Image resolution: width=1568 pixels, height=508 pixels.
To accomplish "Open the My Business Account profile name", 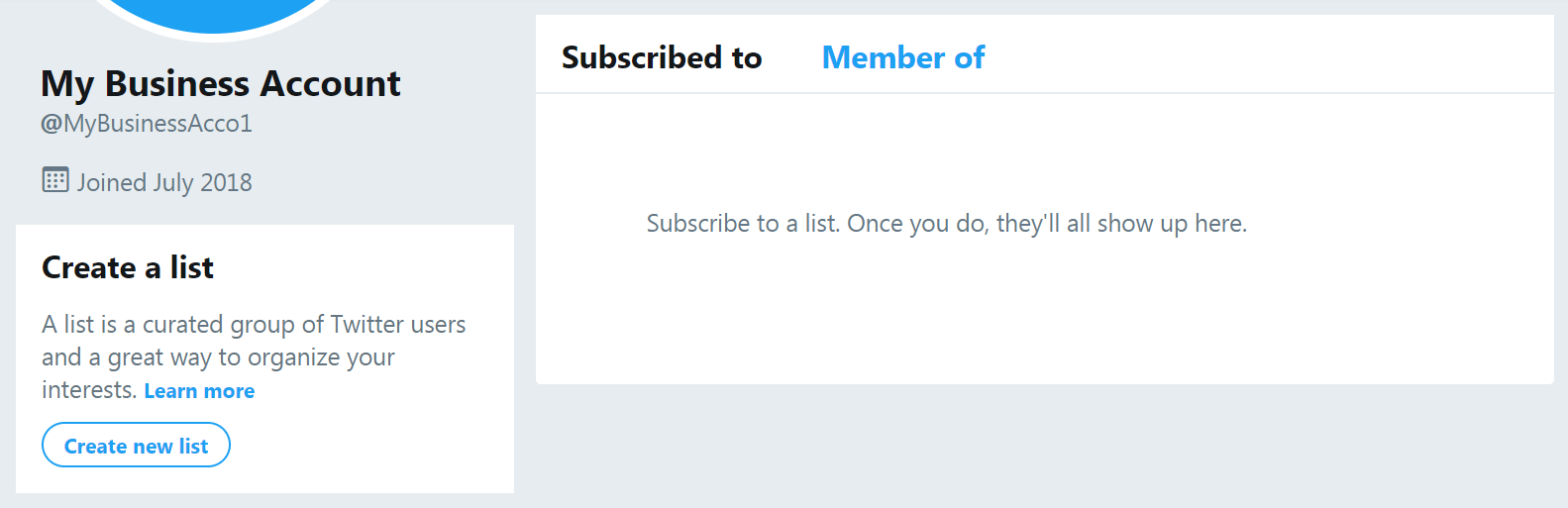I will (220, 83).
